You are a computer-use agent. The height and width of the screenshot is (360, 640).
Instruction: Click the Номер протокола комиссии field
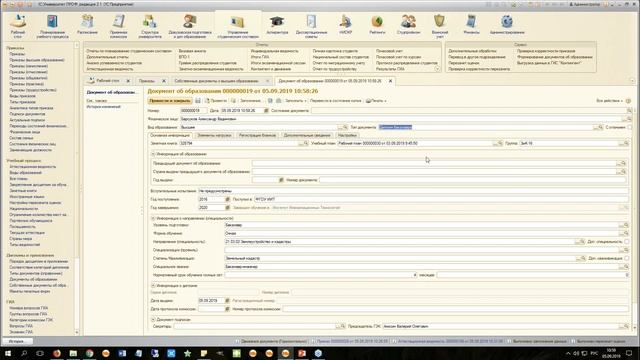(456, 309)
